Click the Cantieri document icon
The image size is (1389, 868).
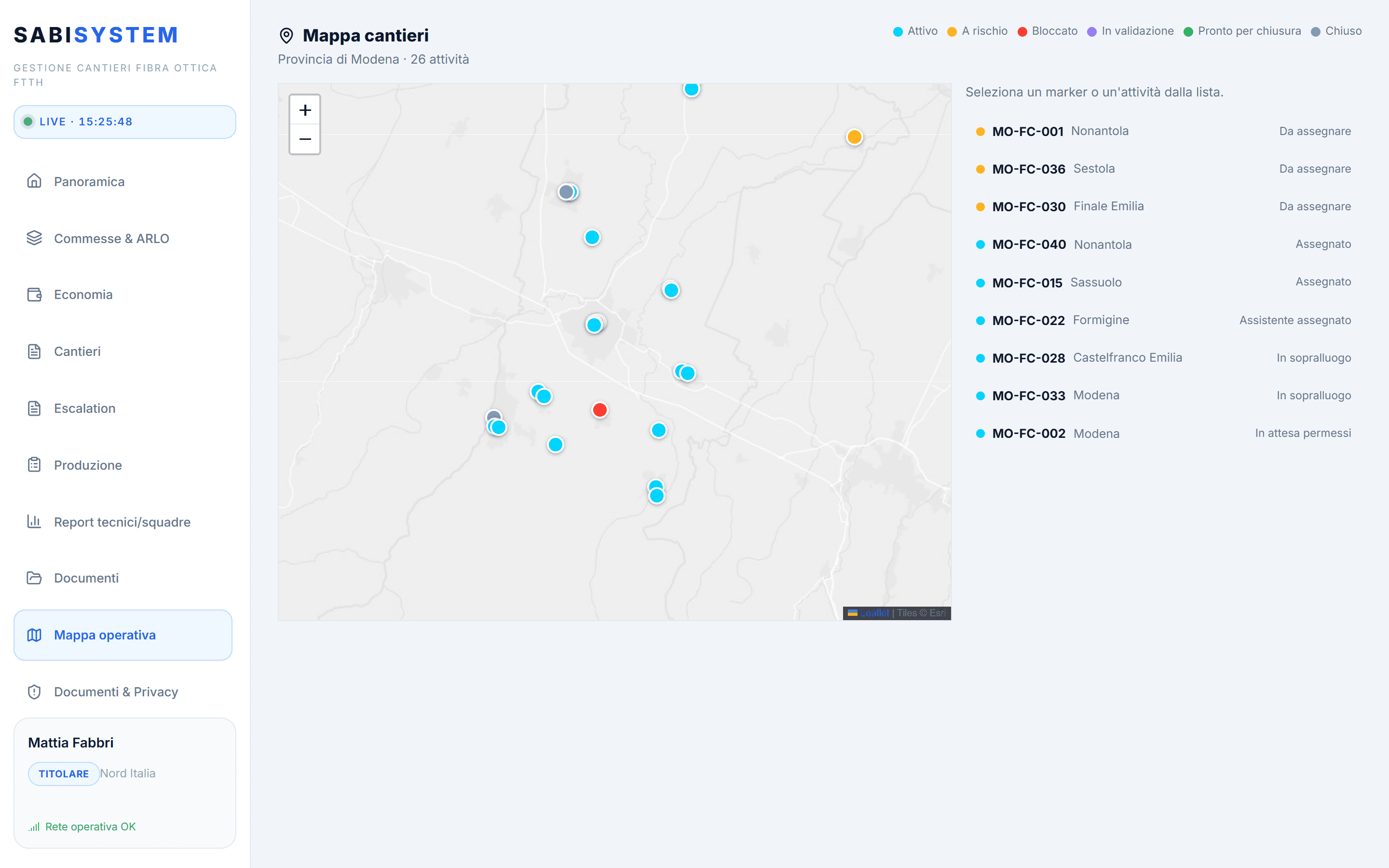[34, 352]
